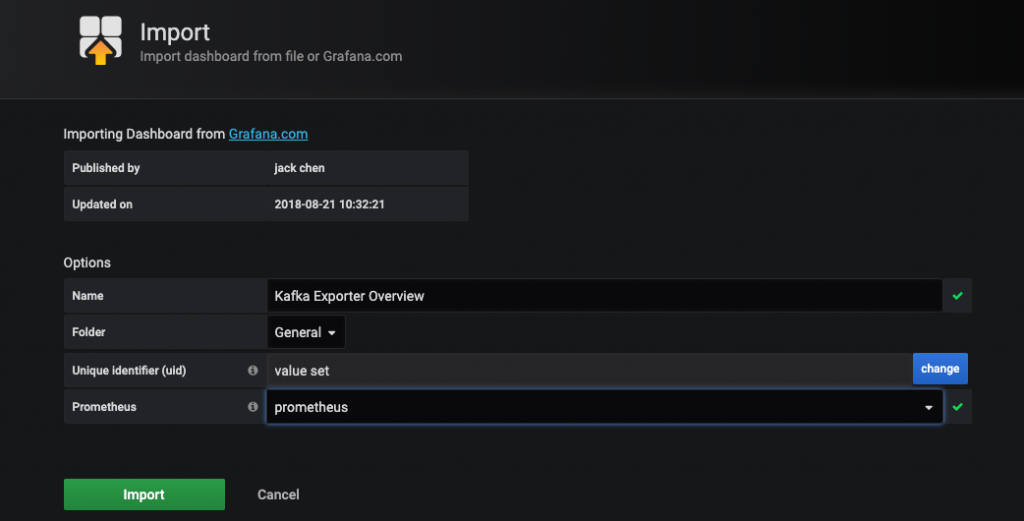Click the 'Import dashboard from file or Grafana.com' subtitle

(270, 56)
